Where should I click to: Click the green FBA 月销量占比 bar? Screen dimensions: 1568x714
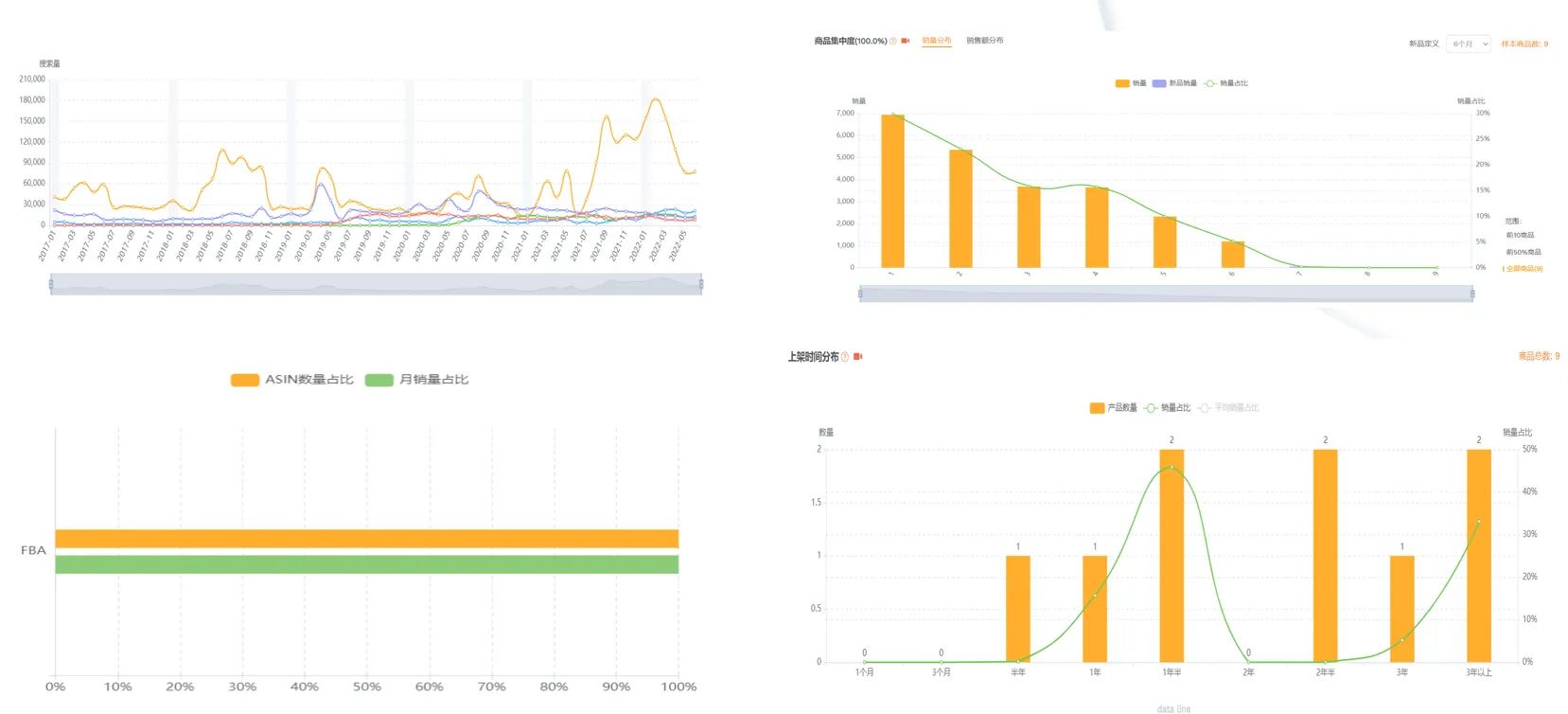tap(367, 564)
